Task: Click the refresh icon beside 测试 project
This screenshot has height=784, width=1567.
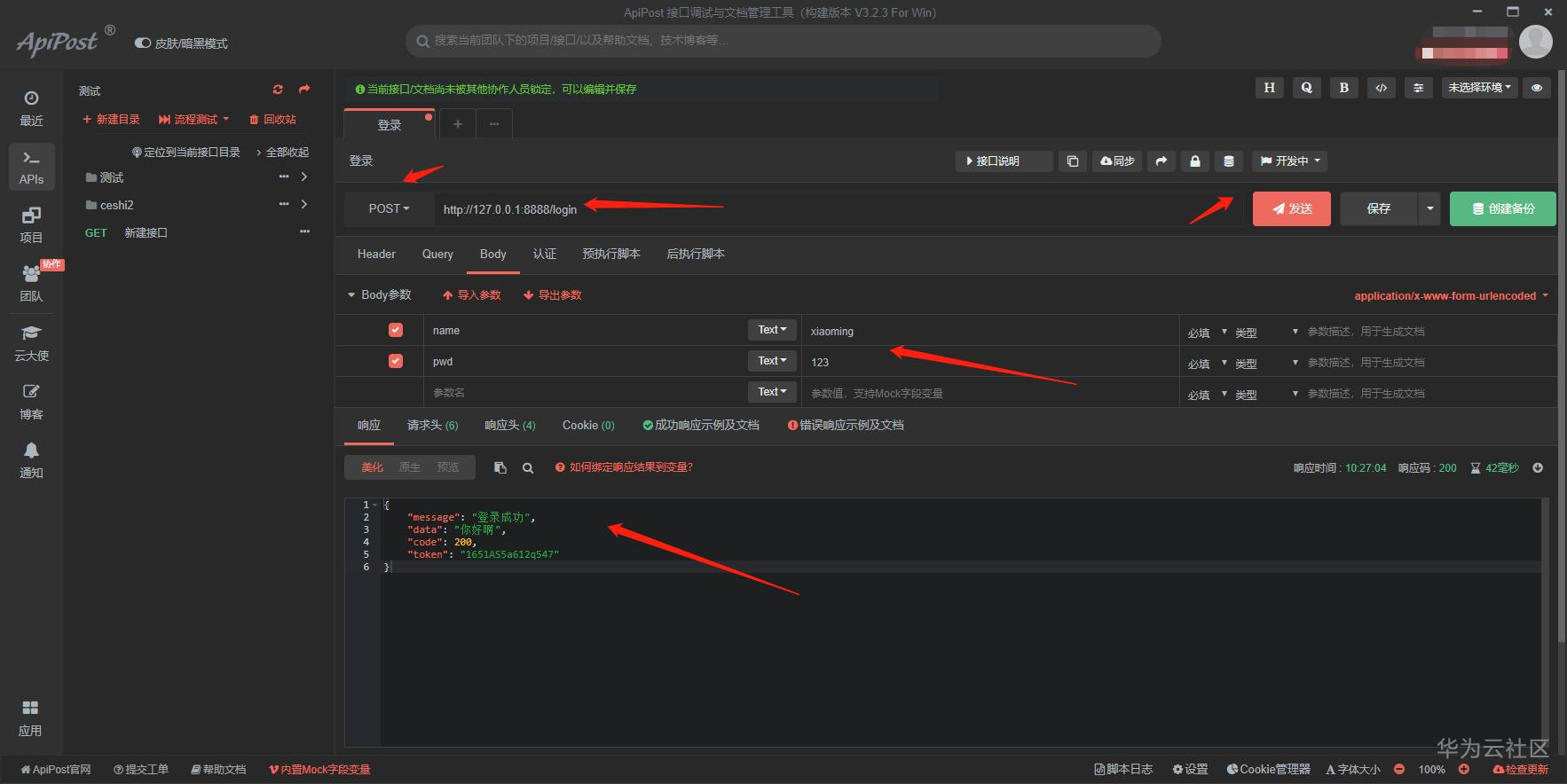Action: [x=278, y=90]
